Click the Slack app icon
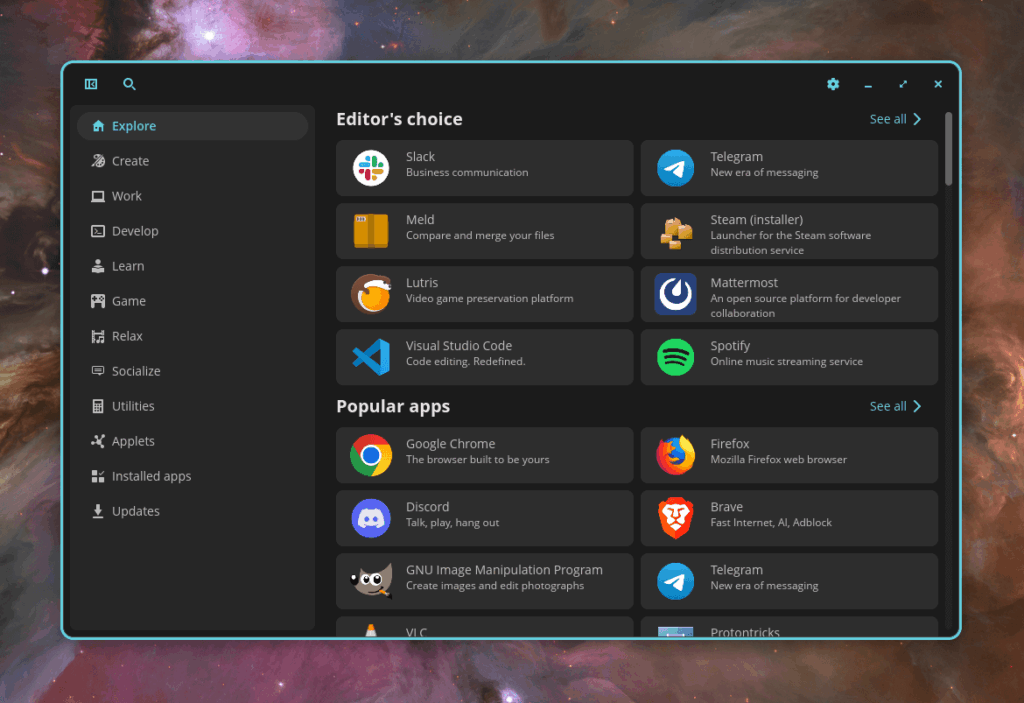 pos(371,168)
